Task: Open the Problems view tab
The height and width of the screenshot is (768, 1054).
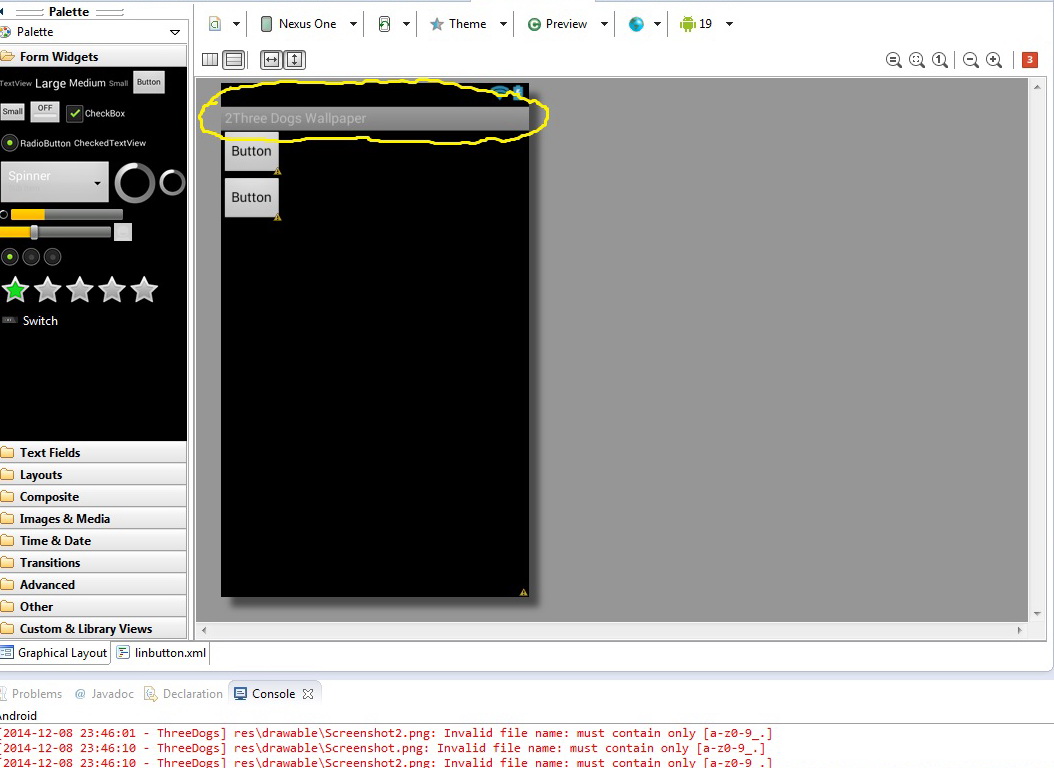Action: pyautogui.click(x=31, y=694)
